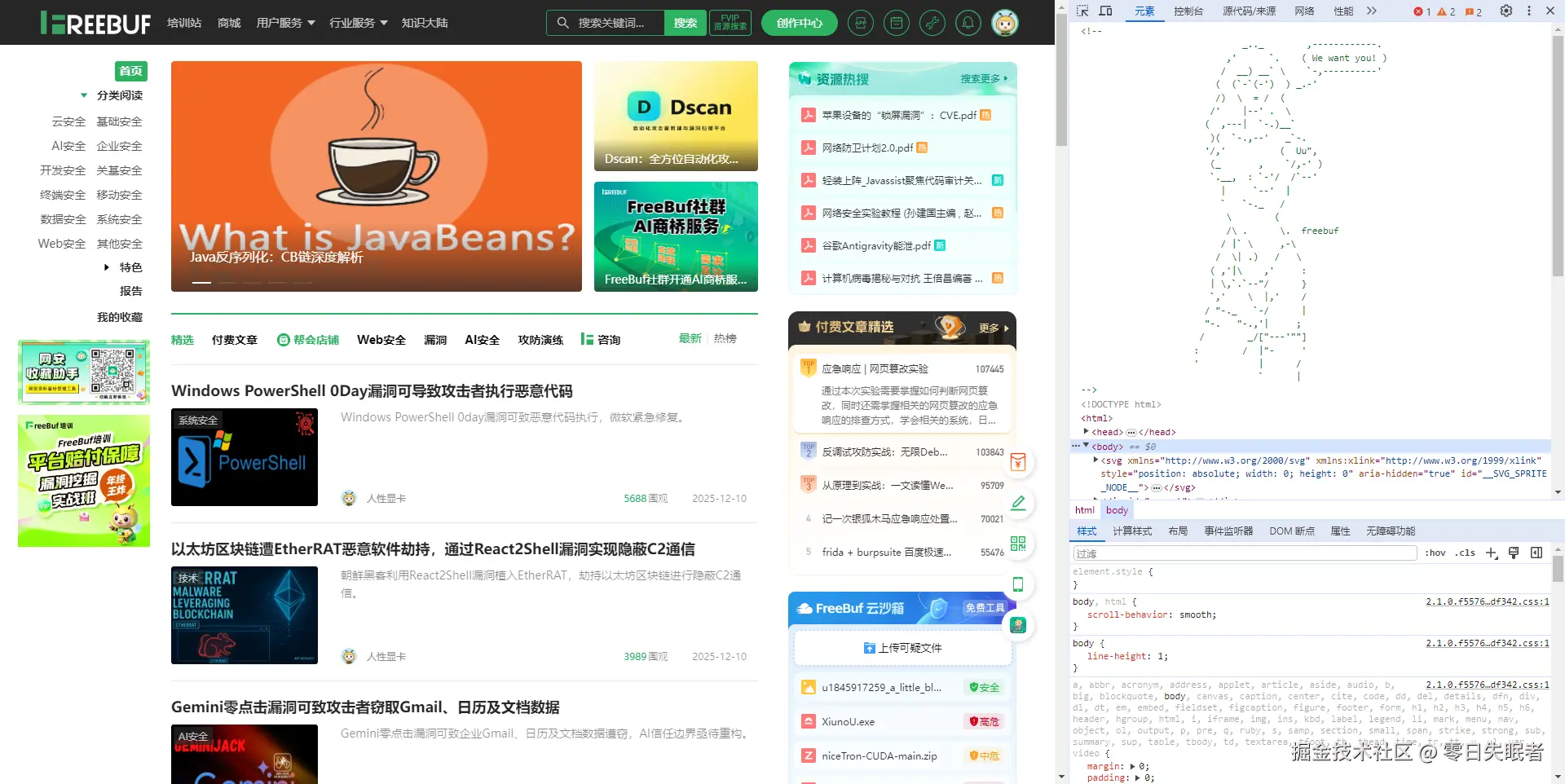
Task: Toggle element classes with the .cls button
Action: [x=1465, y=553]
